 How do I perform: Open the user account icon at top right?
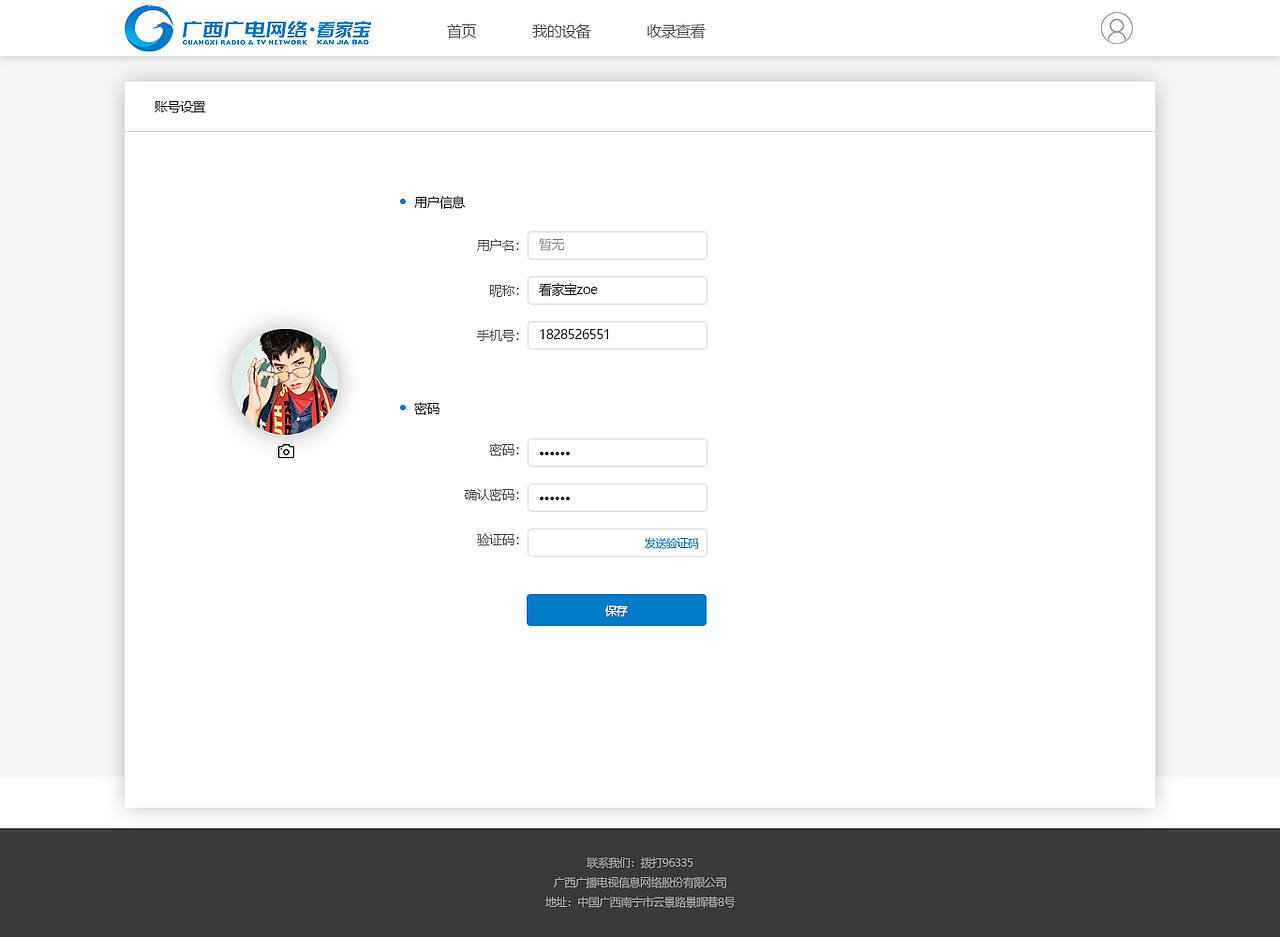(x=1116, y=28)
